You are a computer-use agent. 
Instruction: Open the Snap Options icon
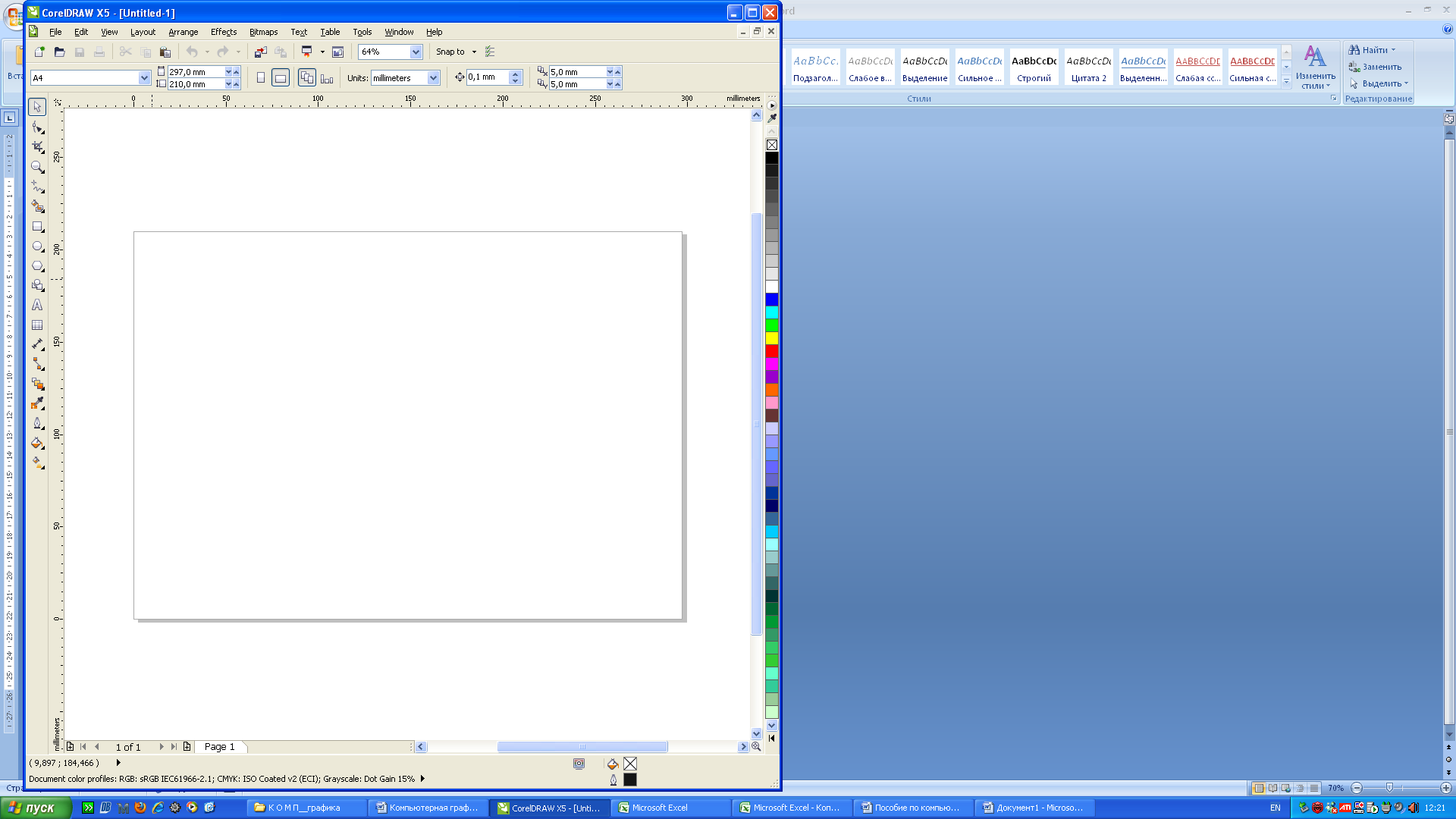click(490, 52)
